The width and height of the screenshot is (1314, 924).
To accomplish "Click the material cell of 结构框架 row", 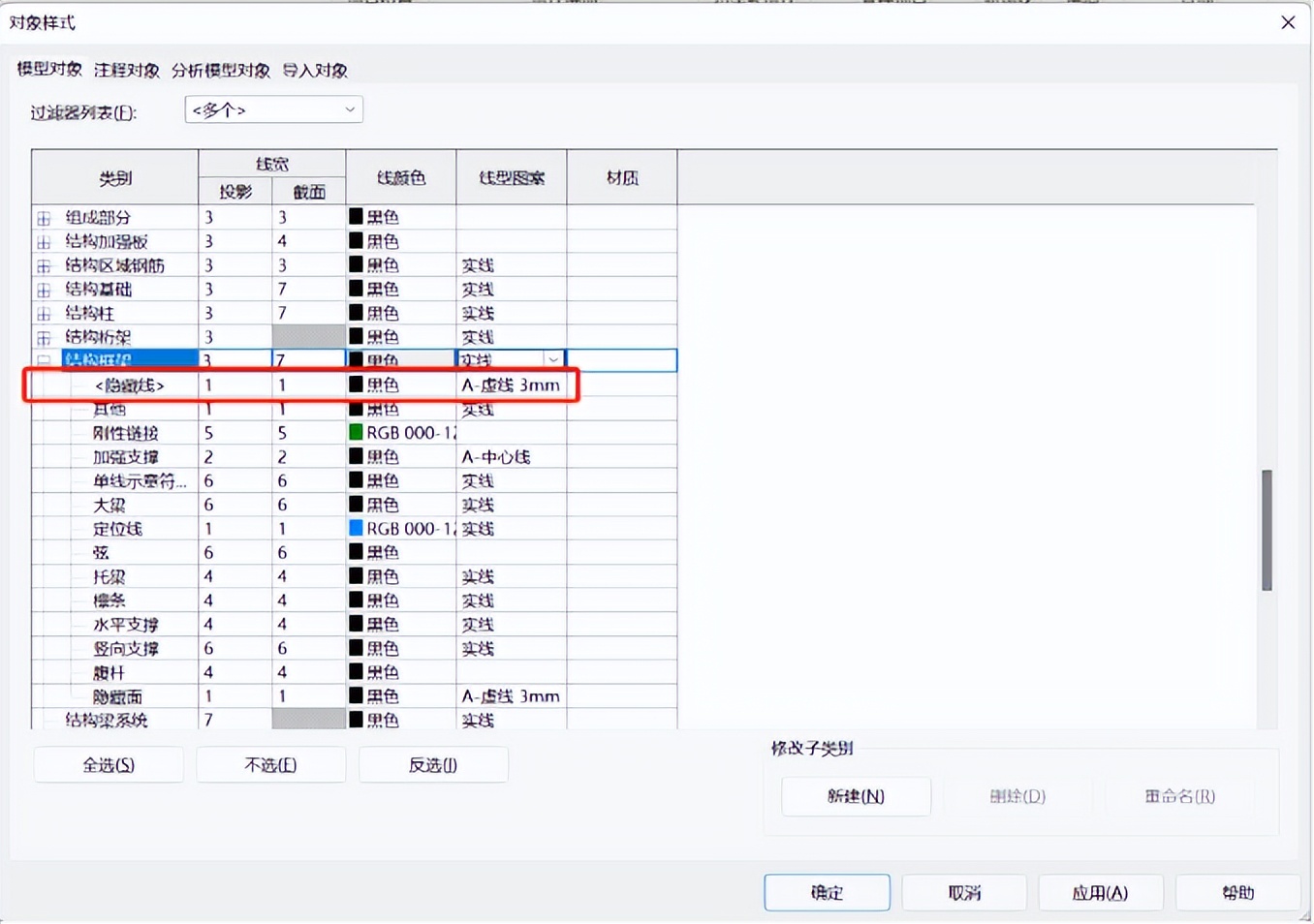I will pyautogui.click(x=621, y=360).
